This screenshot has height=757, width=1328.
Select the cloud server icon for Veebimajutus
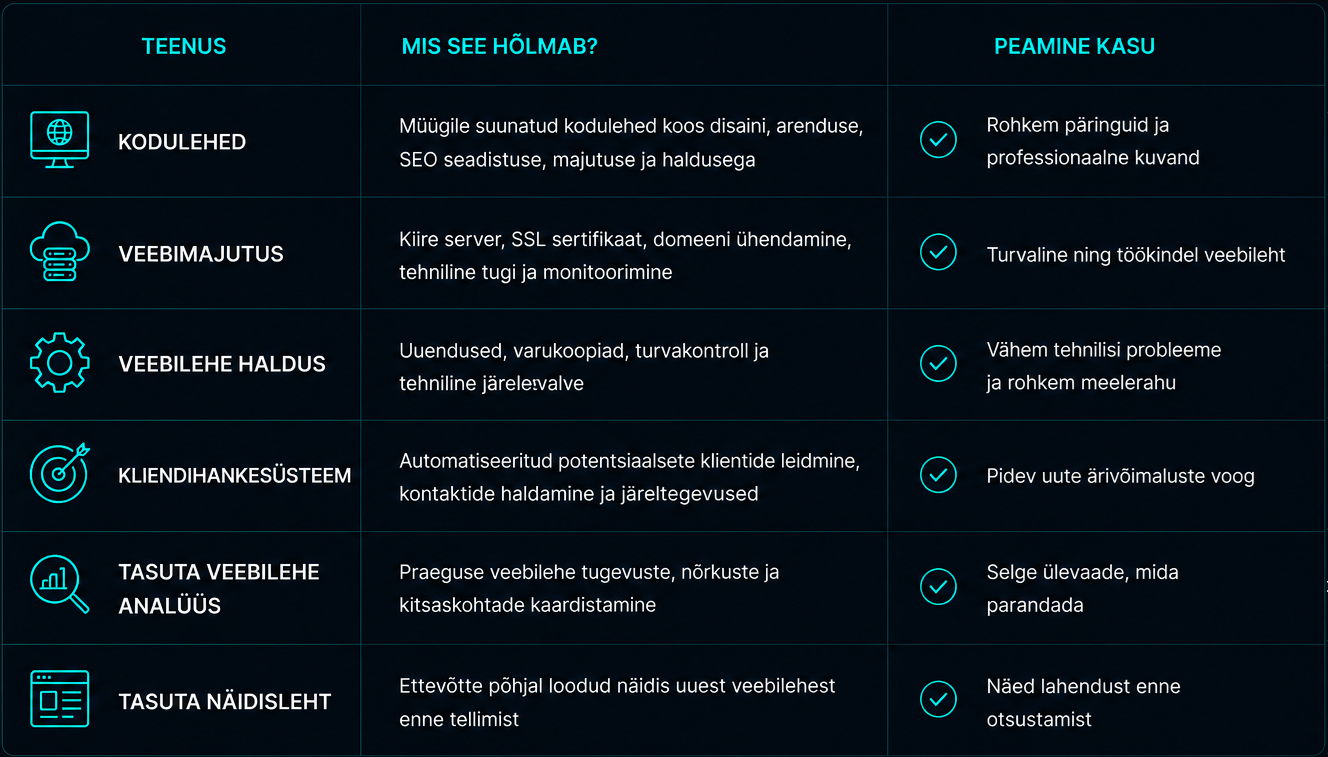click(59, 252)
